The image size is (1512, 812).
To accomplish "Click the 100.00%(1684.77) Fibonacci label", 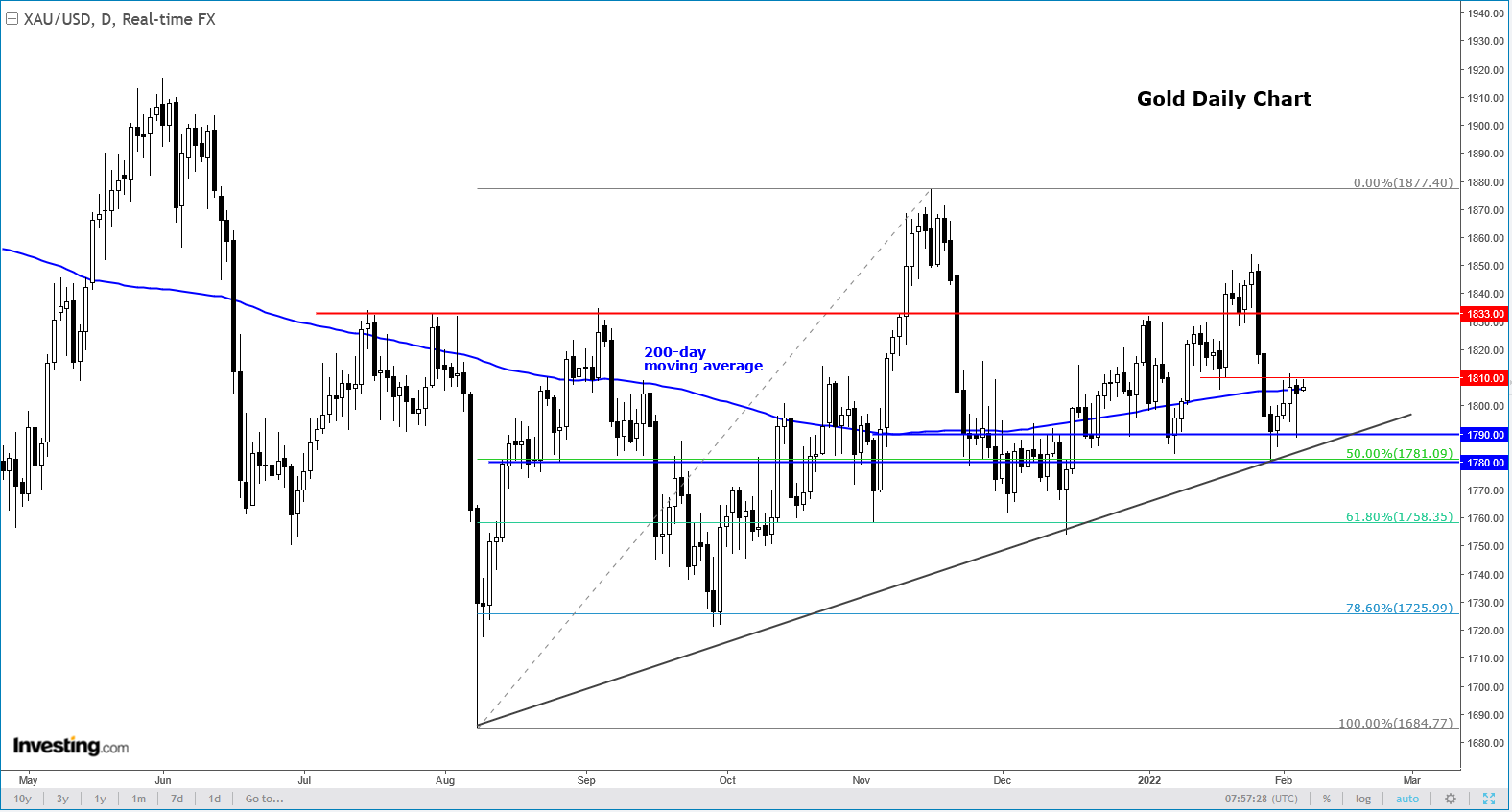I will [1396, 723].
